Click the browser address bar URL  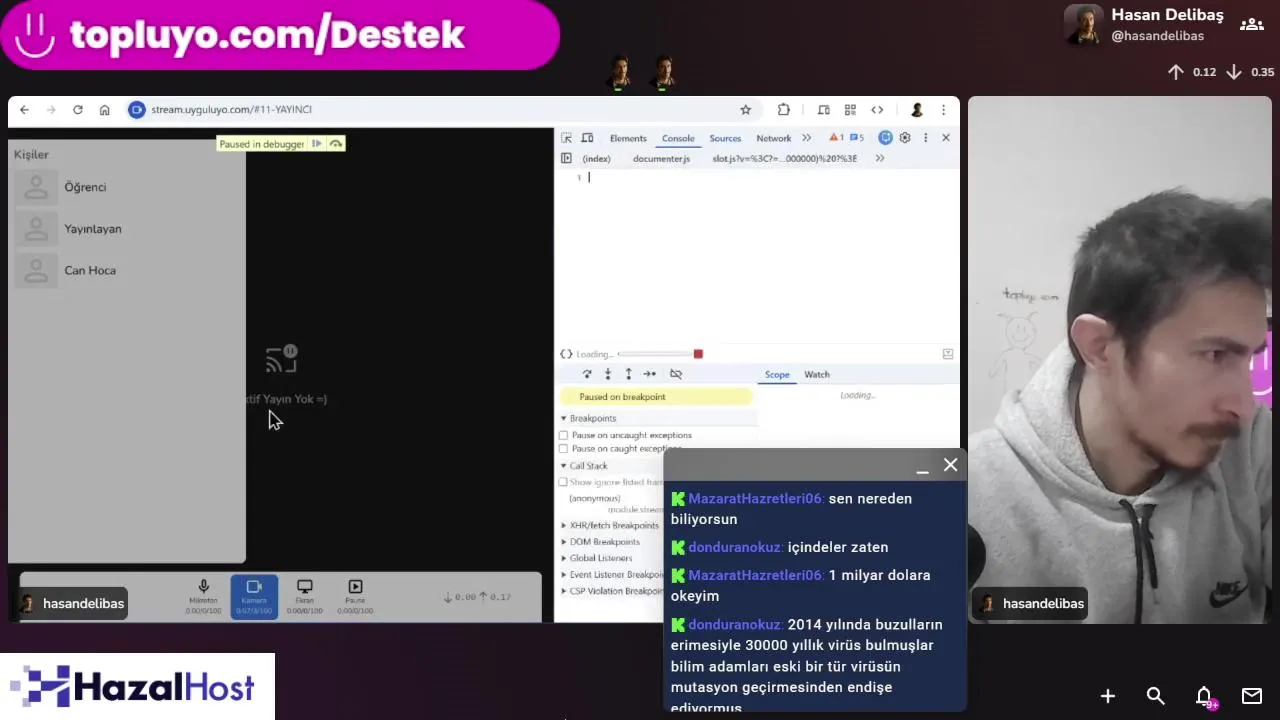click(x=231, y=110)
